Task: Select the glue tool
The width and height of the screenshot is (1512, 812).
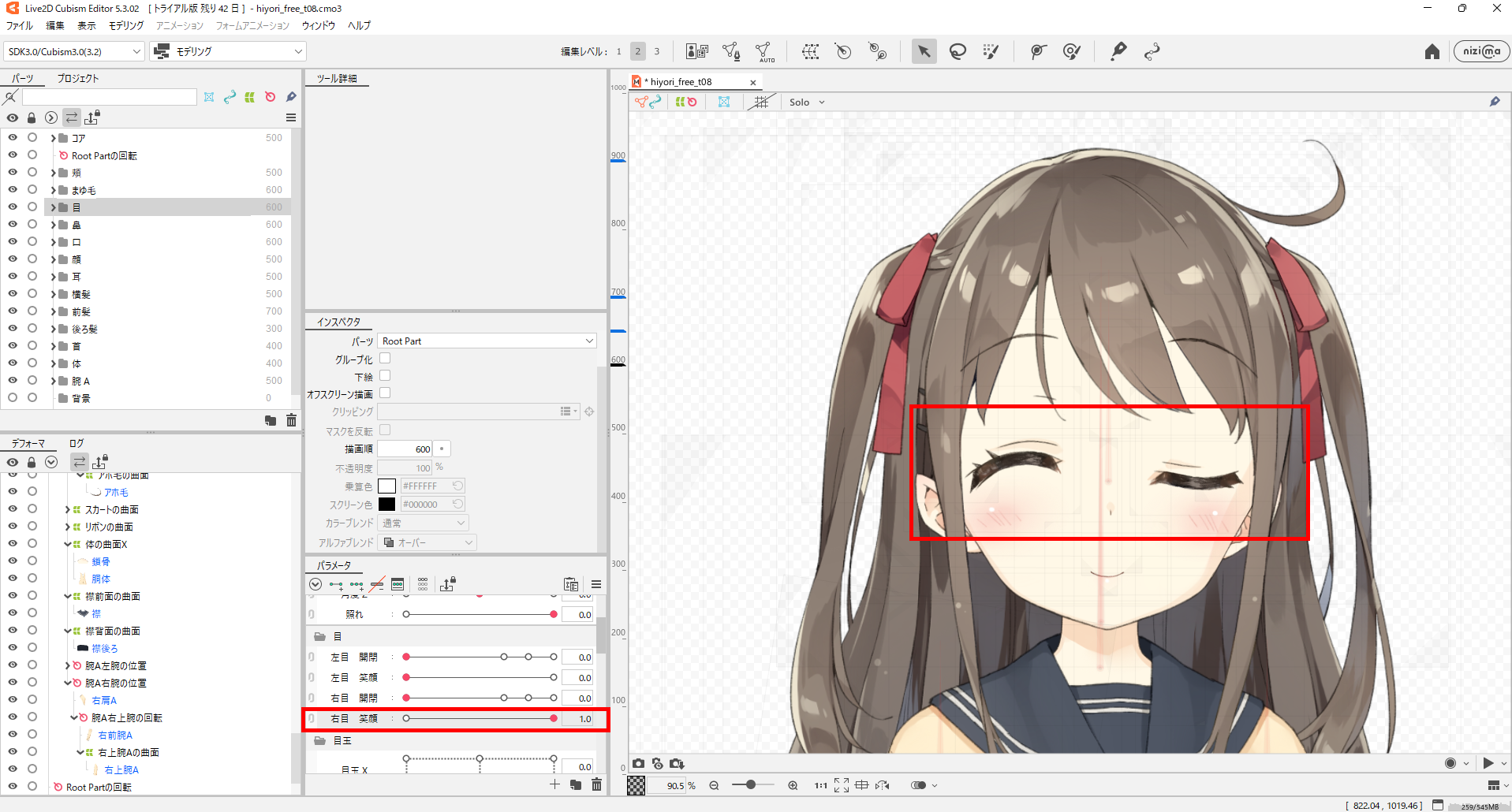Action: pyautogui.click(x=1038, y=51)
